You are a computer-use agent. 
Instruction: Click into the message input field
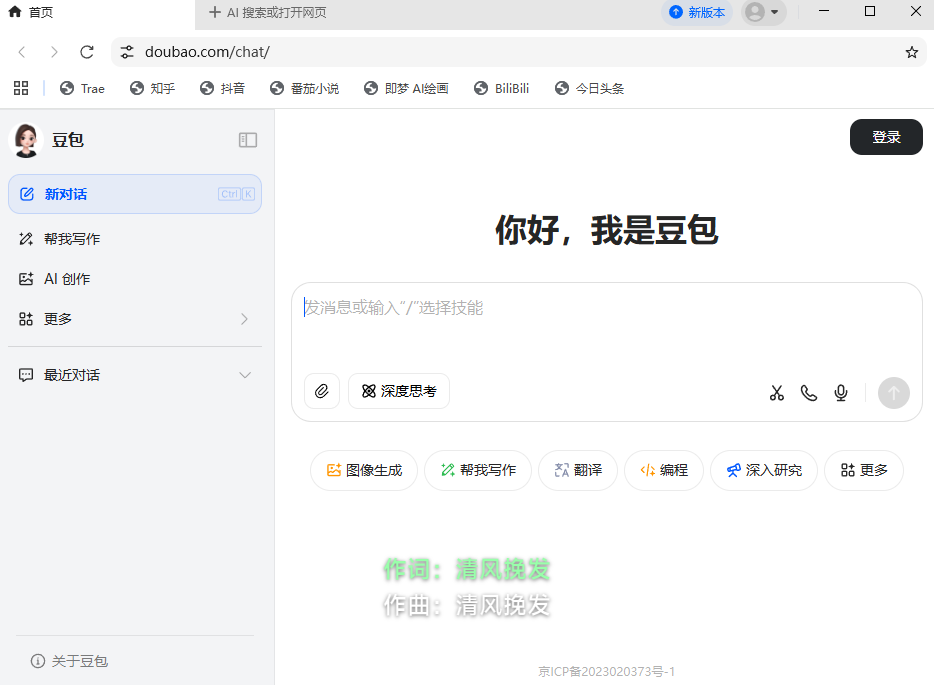tap(606, 325)
